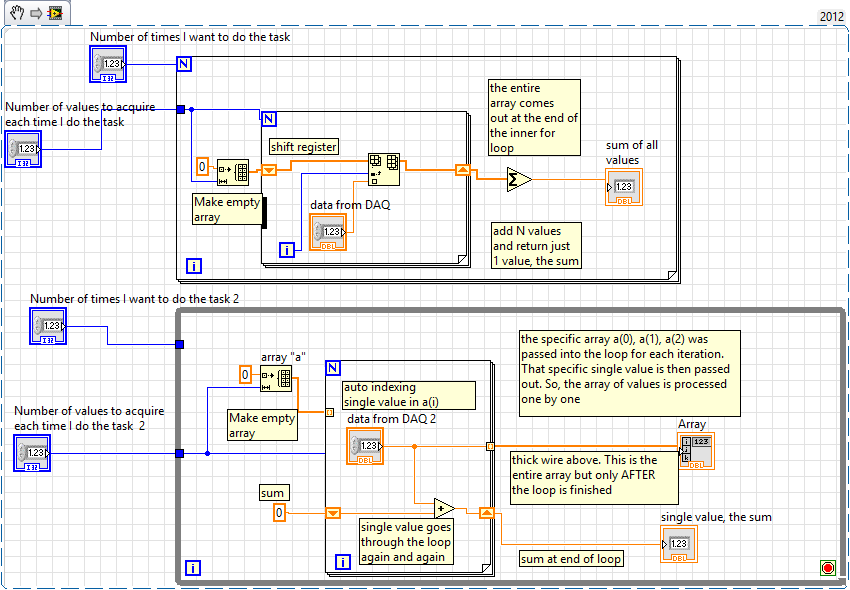
Task: Click the N terminal of the bottom For Loop
Action: [333, 368]
